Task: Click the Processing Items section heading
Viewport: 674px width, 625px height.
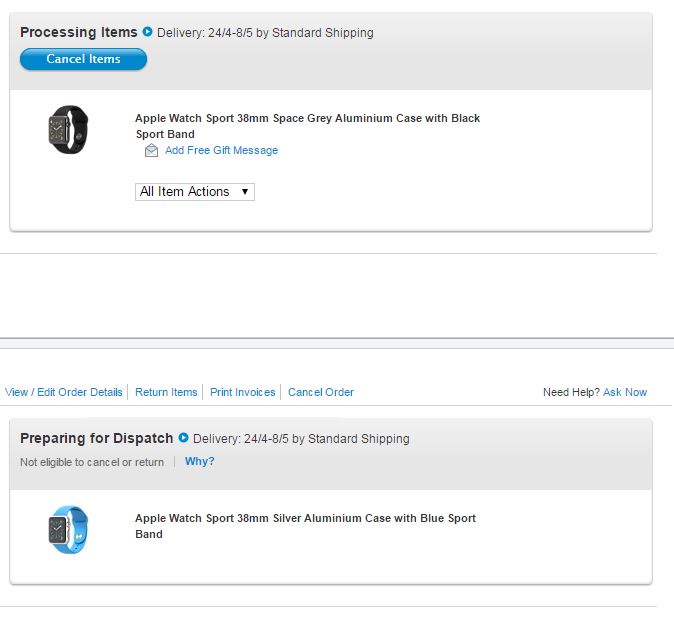Action: pyautogui.click(x=79, y=32)
